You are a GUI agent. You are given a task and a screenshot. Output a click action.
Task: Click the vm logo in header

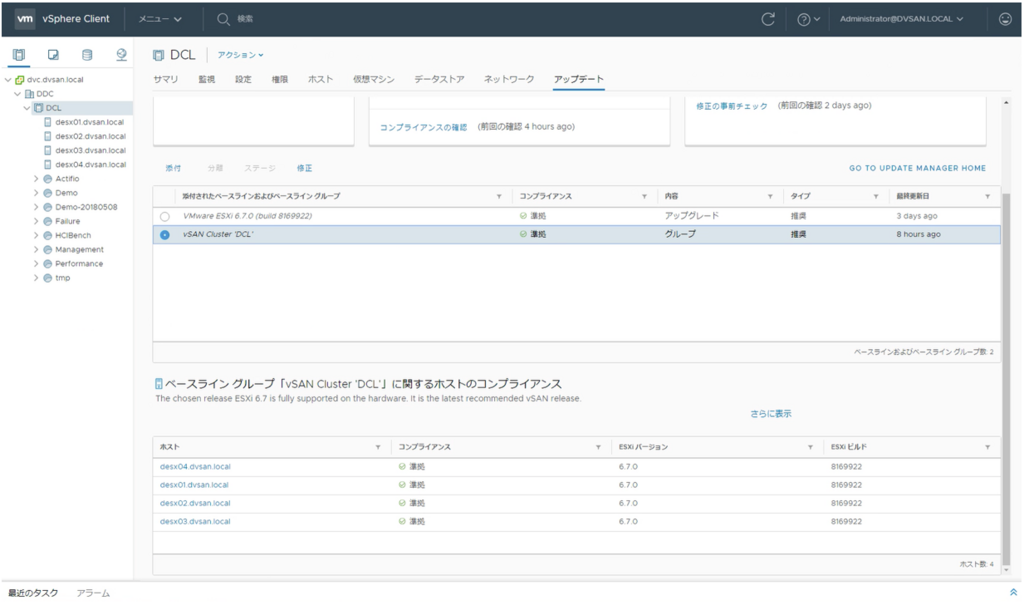click(25, 18)
